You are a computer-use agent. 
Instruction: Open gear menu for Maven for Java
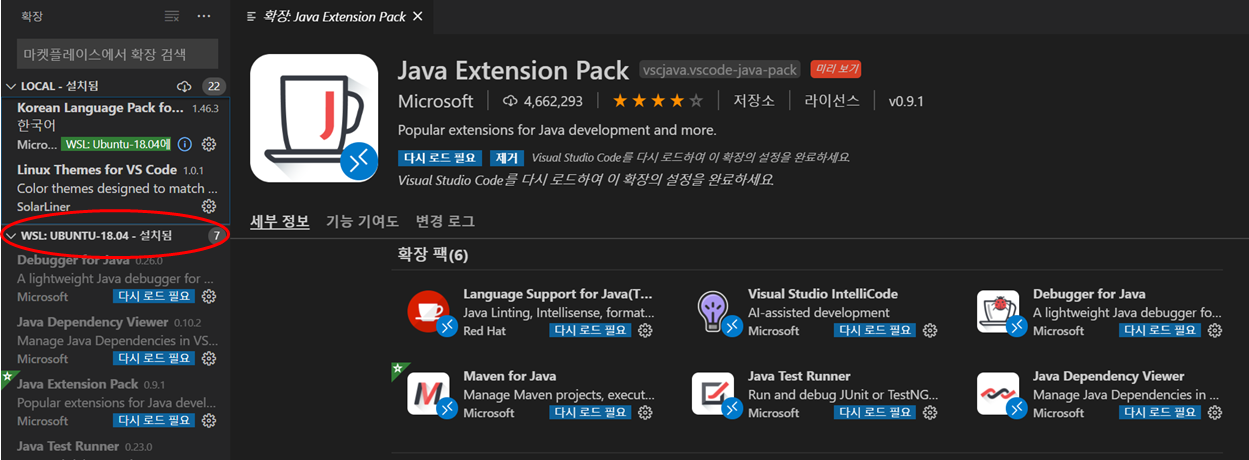coord(646,412)
